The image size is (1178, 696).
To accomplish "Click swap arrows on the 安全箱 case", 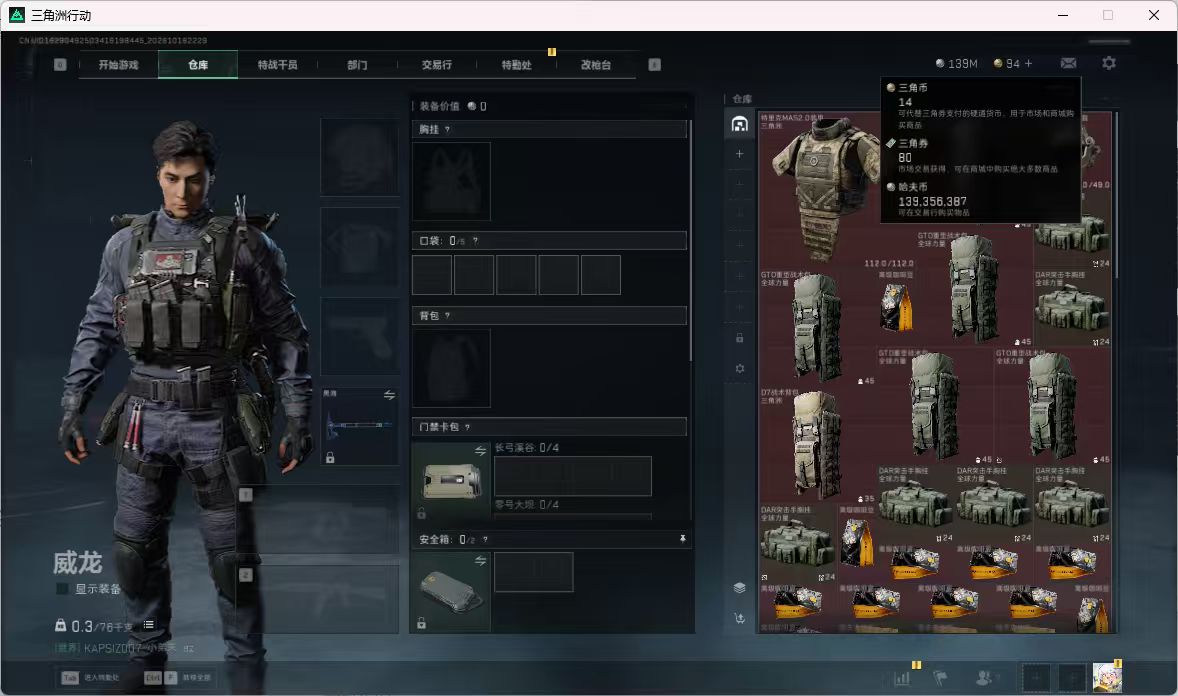I will 480,561.
